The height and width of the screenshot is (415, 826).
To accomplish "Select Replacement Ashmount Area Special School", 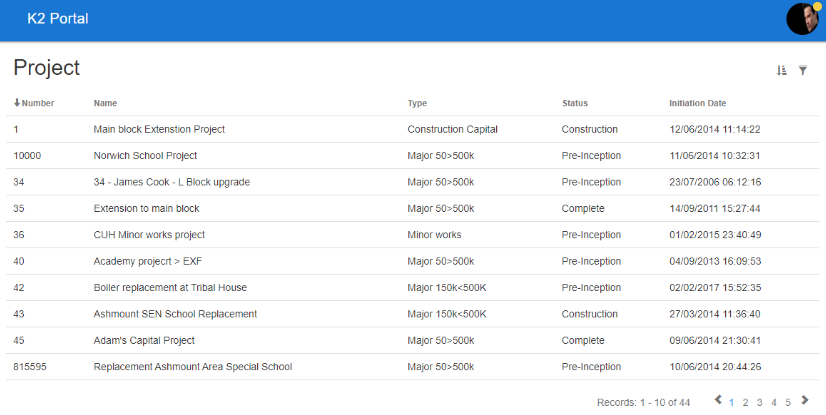I will pyautogui.click(x=192, y=367).
